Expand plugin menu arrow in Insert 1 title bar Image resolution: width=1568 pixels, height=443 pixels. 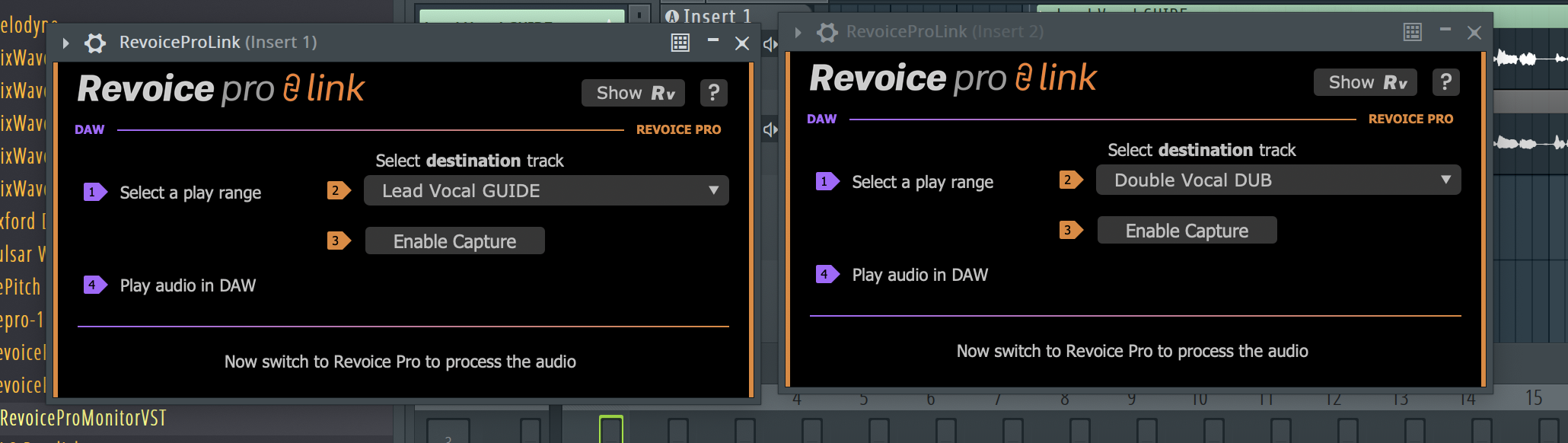tap(66, 43)
